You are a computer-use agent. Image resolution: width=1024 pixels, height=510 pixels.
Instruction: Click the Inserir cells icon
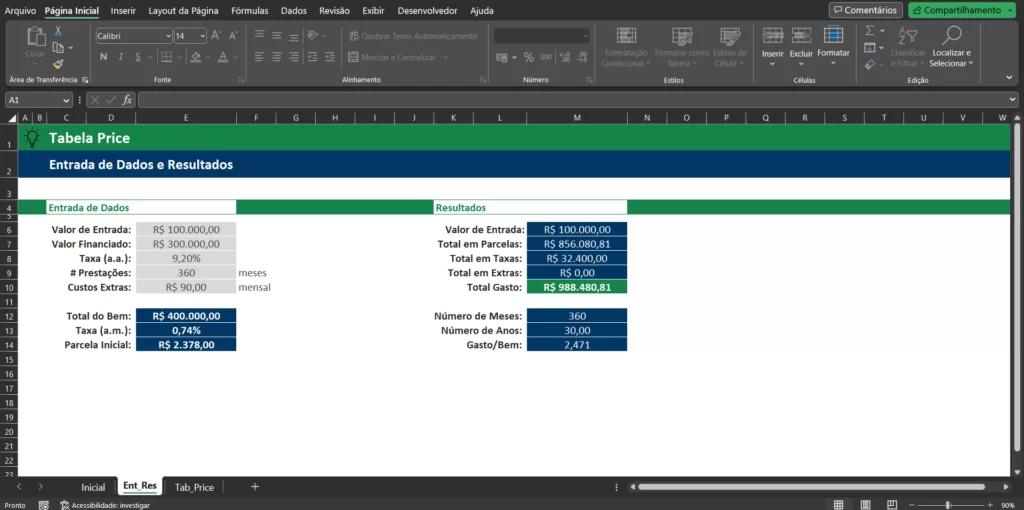(773, 45)
